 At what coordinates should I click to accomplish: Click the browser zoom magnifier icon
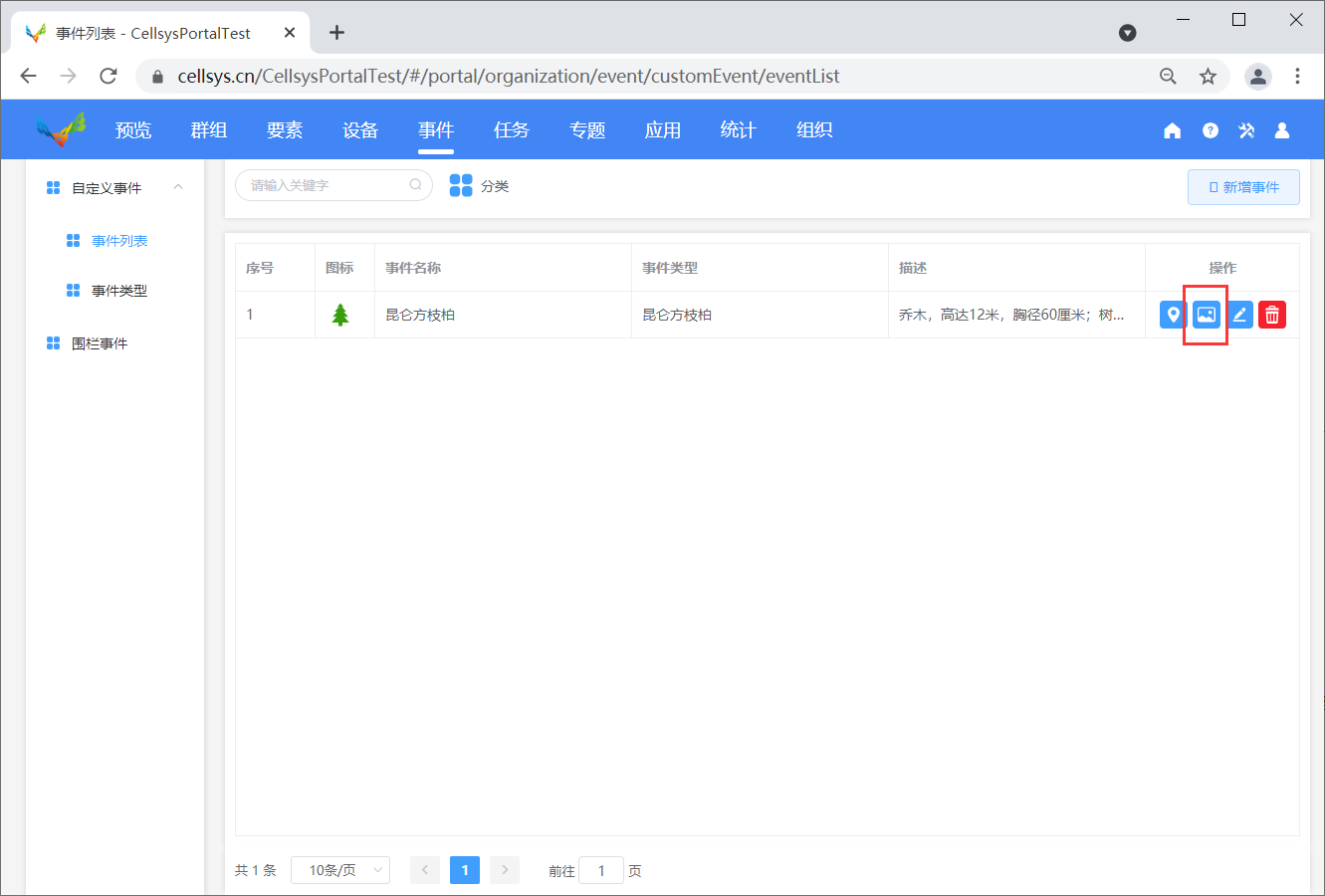1169,76
